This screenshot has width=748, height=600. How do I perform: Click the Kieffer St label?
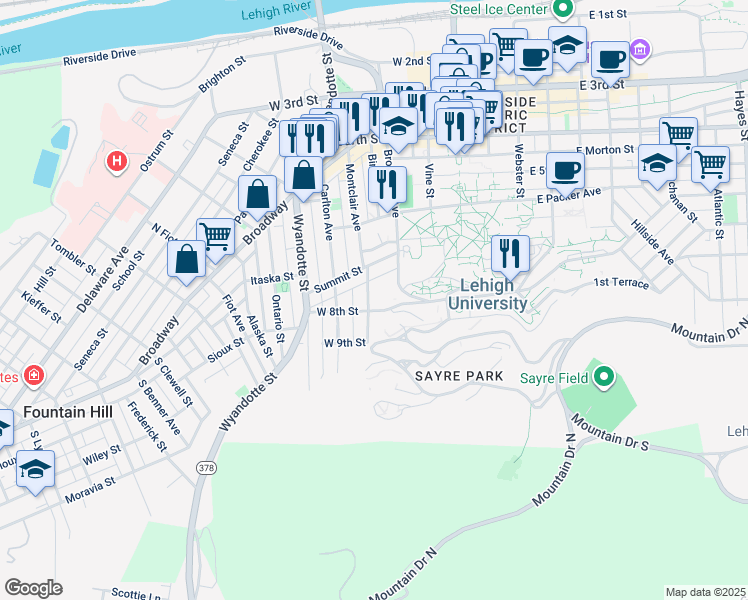pyautogui.click(x=41, y=308)
